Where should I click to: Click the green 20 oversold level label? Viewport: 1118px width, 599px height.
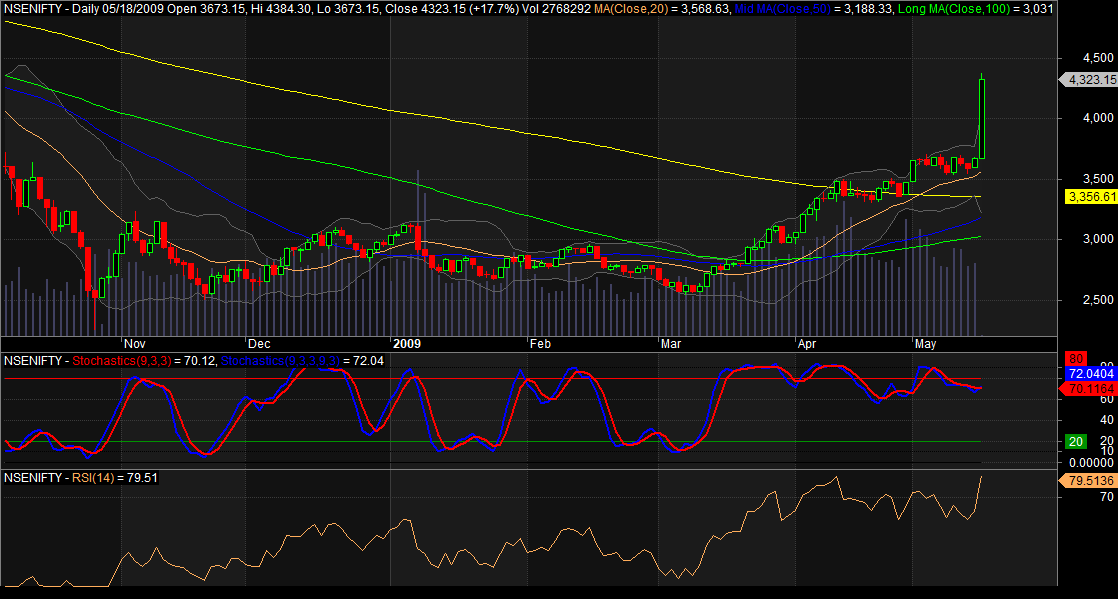coord(1074,441)
